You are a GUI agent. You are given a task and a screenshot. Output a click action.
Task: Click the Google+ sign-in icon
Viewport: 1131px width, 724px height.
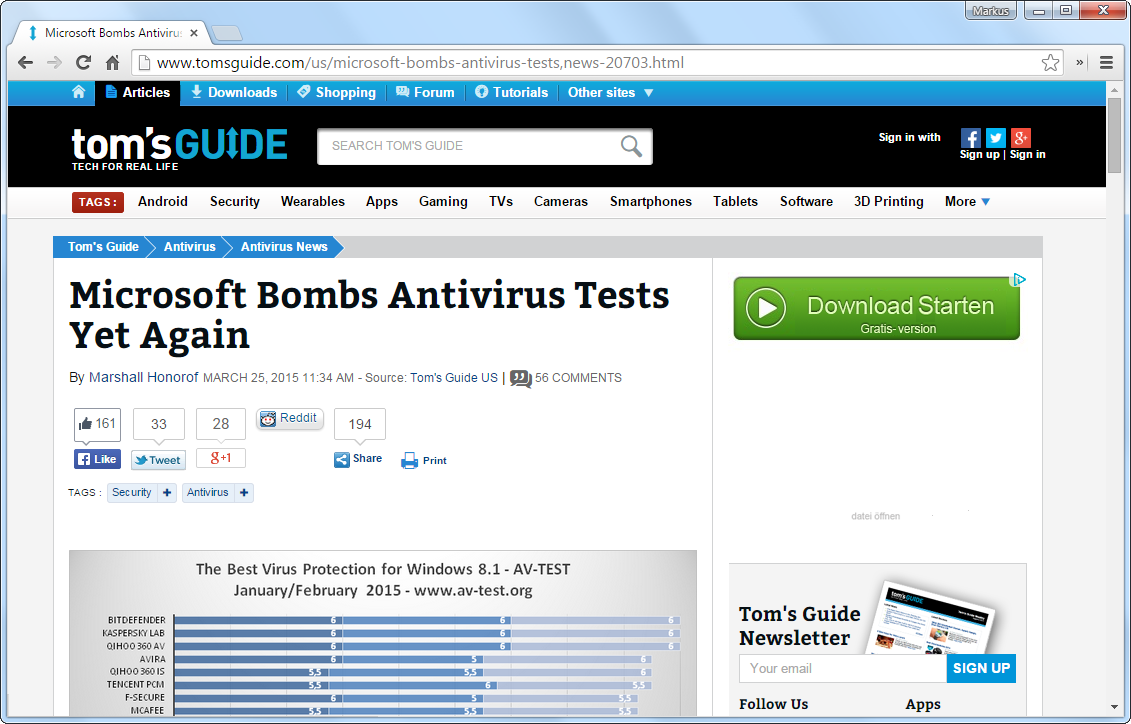click(1021, 138)
